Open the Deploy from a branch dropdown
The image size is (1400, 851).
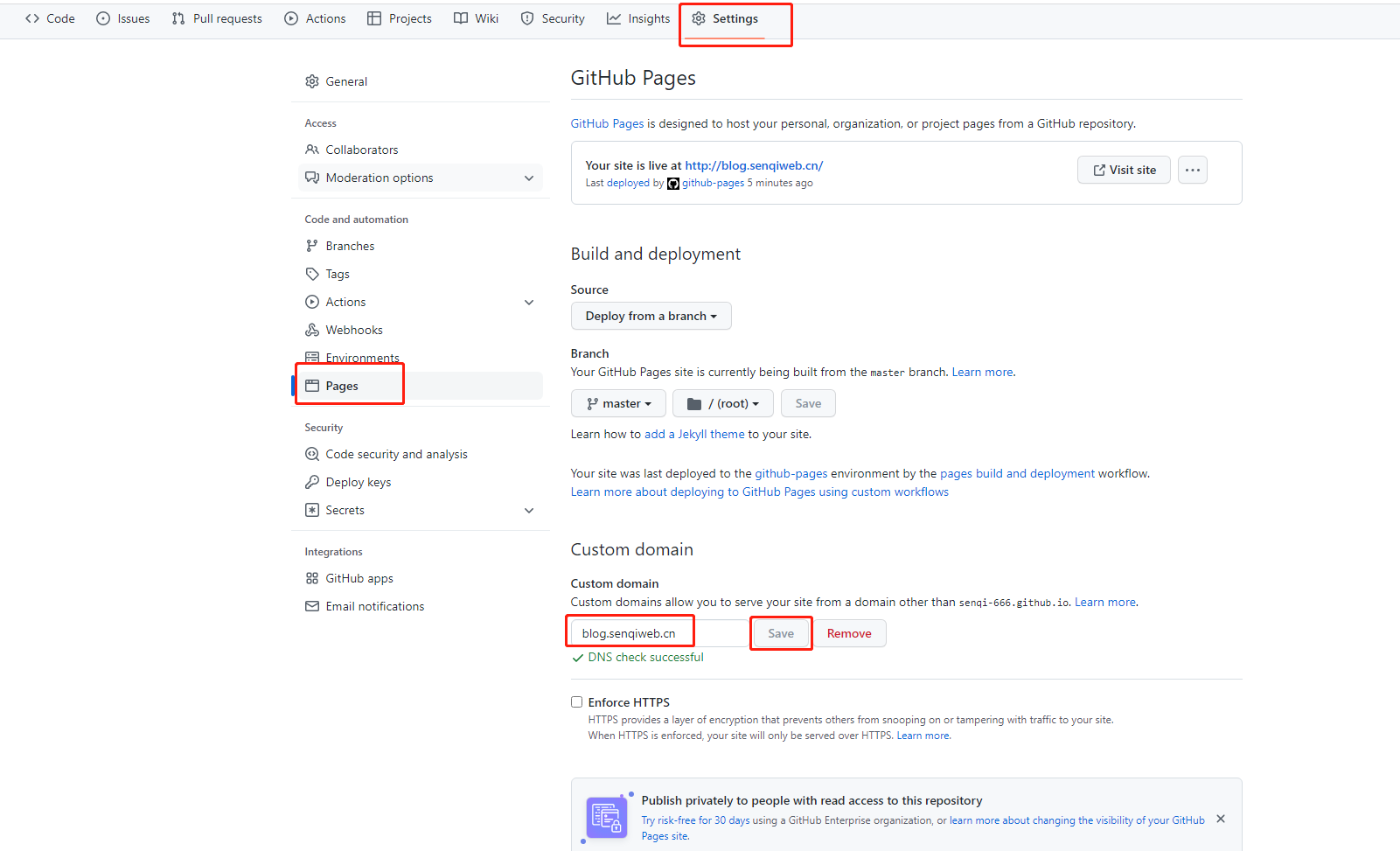(x=651, y=316)
